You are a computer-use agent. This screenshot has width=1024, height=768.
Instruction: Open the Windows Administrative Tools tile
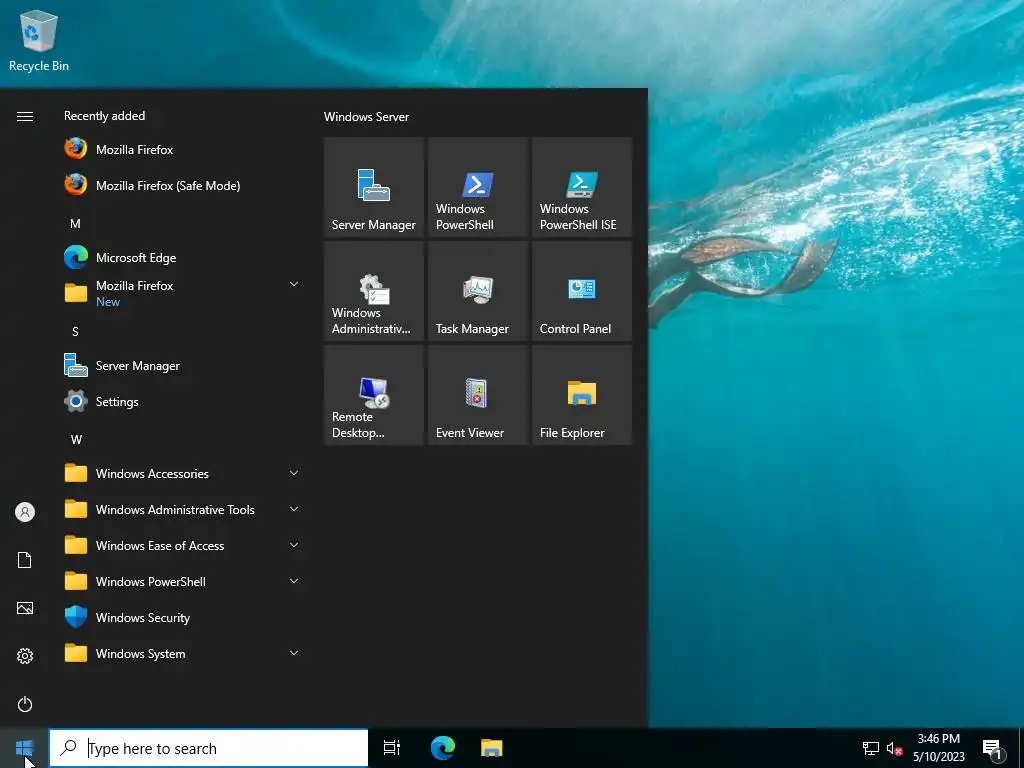(374, 291)
